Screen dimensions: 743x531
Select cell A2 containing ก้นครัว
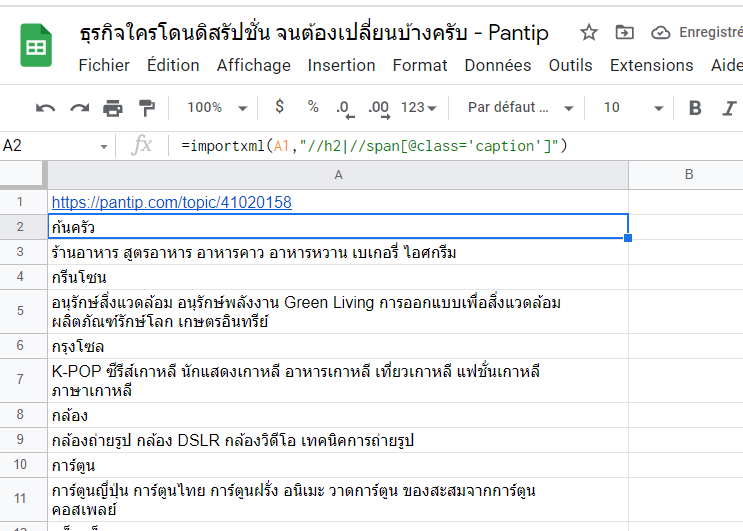point(338,227)
